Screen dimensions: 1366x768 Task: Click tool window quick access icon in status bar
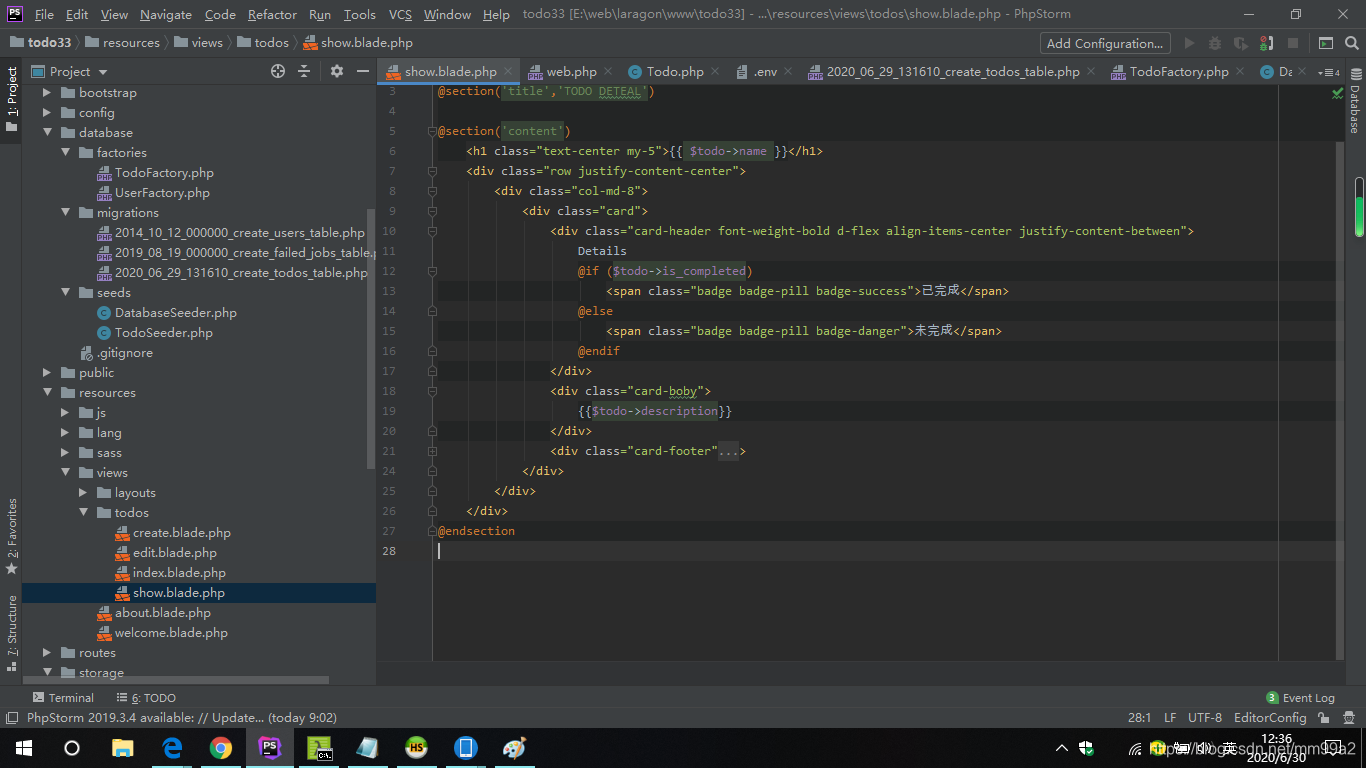point(11,718)
